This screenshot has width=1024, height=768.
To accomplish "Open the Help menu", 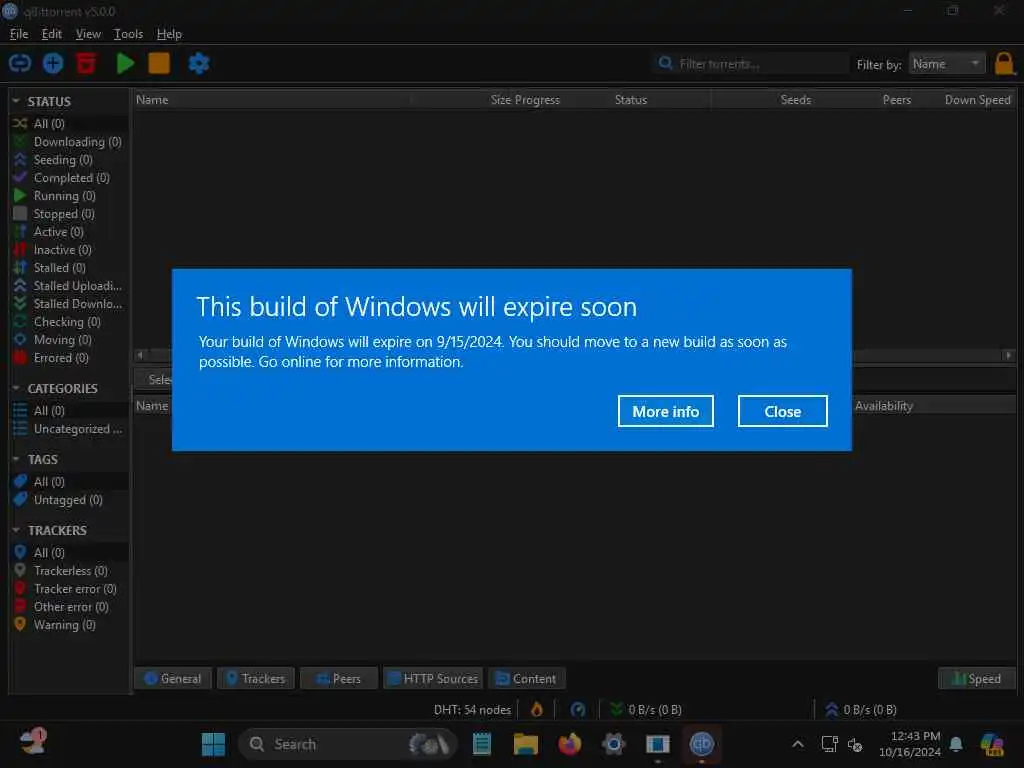I will tap(169, 34).
